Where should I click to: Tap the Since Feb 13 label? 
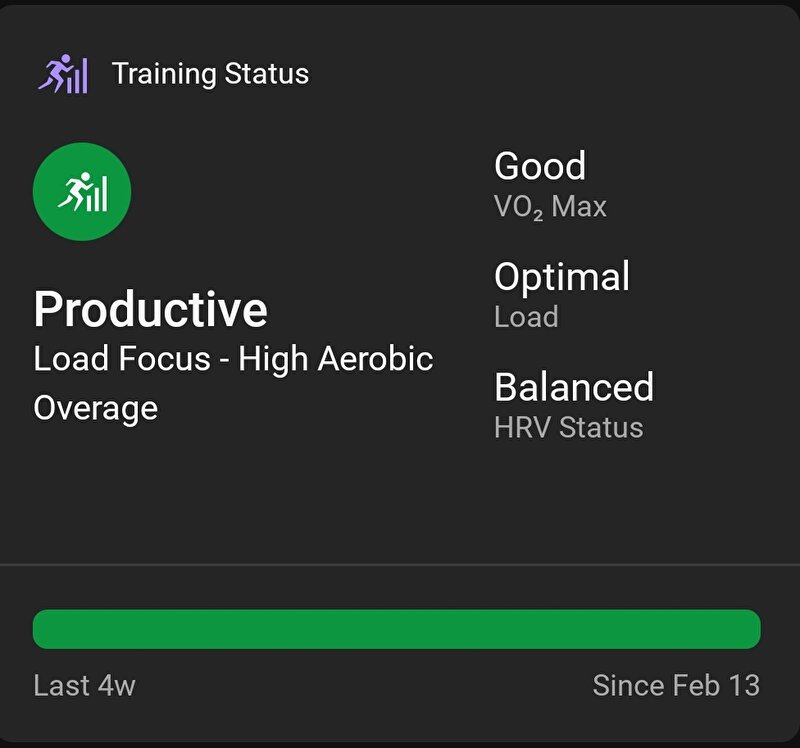tap(677, 685)
